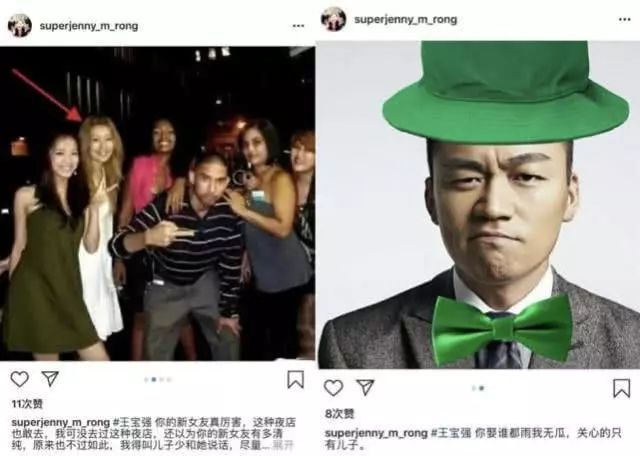Image resolution: width=640 pixels, height=456 pixels.
Task: Share the right post via paper plane
Action: pyautogui.click(x=365, y=387)
